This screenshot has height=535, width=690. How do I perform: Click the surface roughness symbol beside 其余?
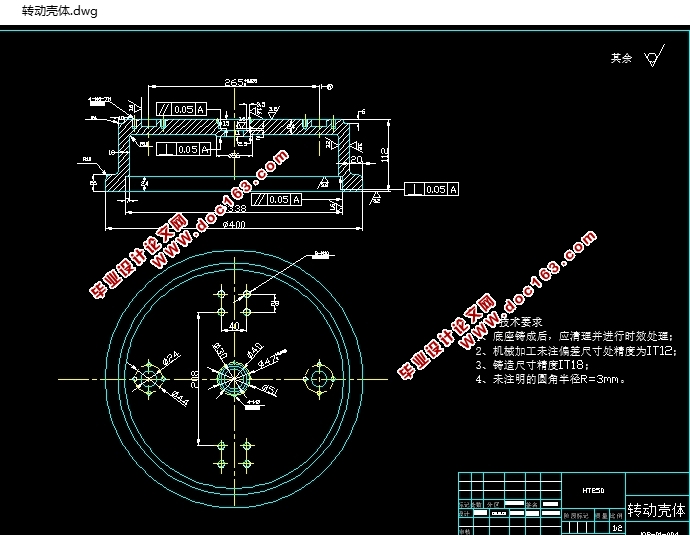point(654,56)
